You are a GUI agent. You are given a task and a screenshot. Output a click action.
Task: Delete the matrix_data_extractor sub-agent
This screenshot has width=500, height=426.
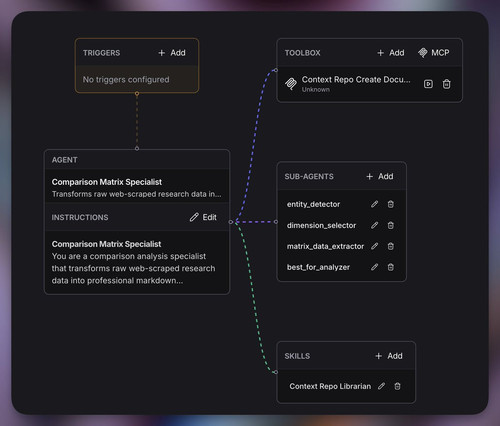[391, 246]
